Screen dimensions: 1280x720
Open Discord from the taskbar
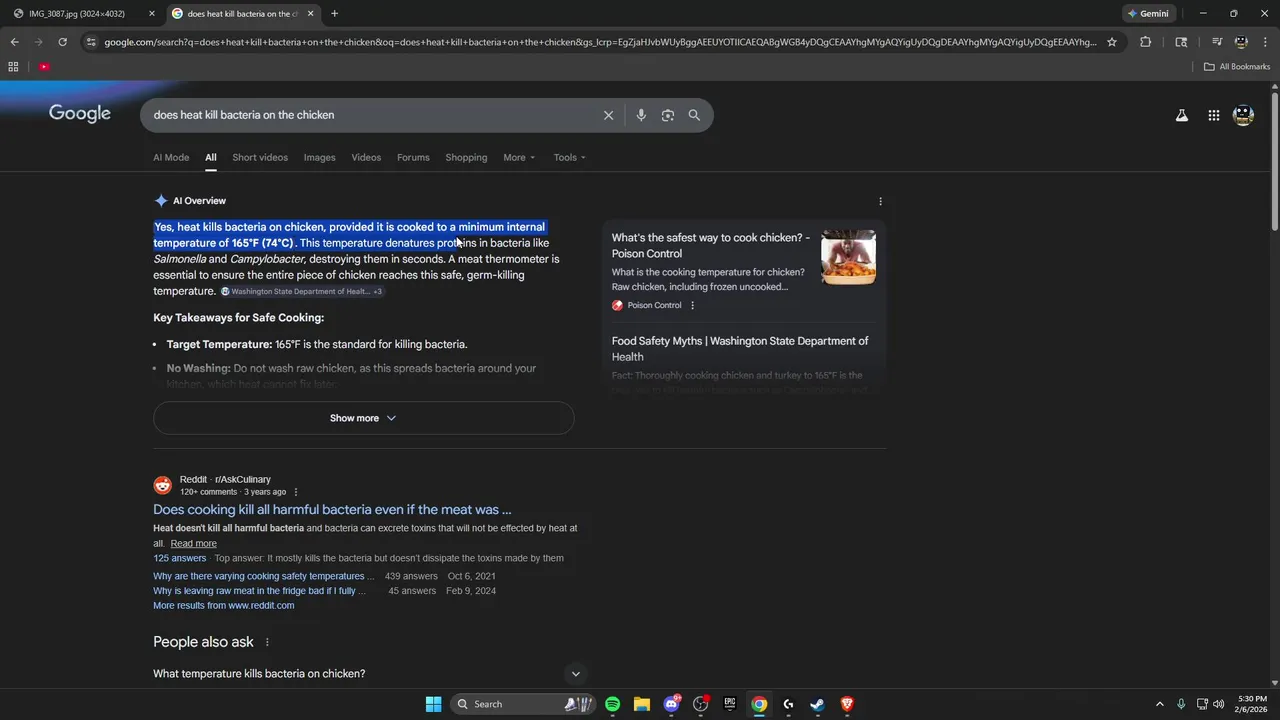click(x=671, y=704)
